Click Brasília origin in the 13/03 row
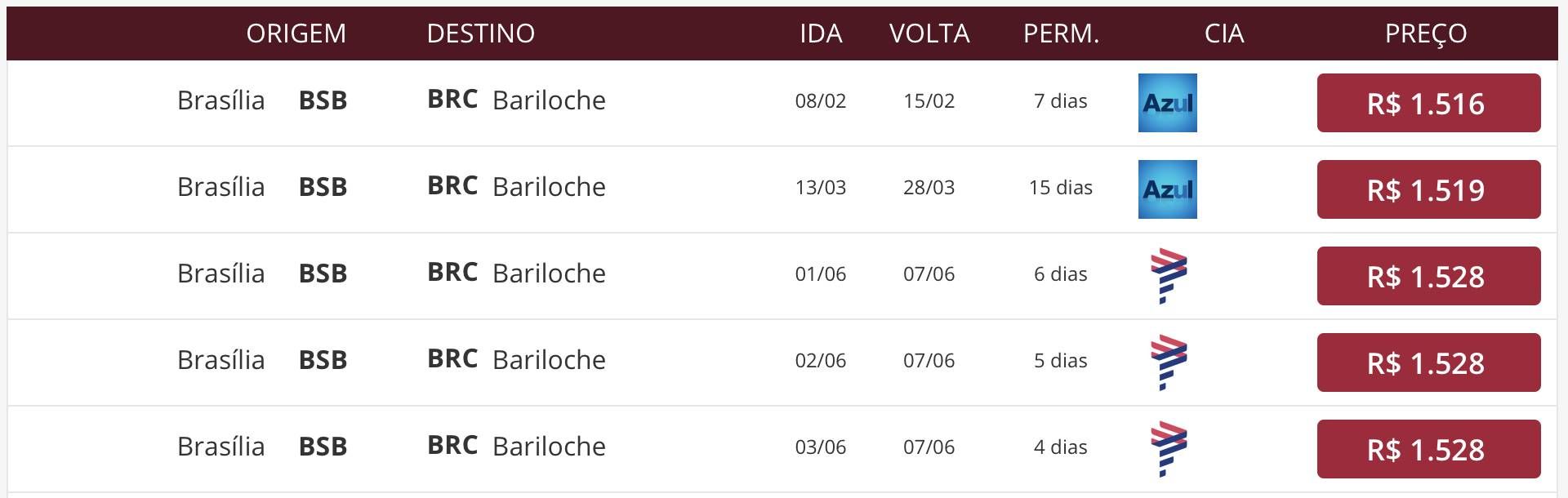 click(221, 187)
